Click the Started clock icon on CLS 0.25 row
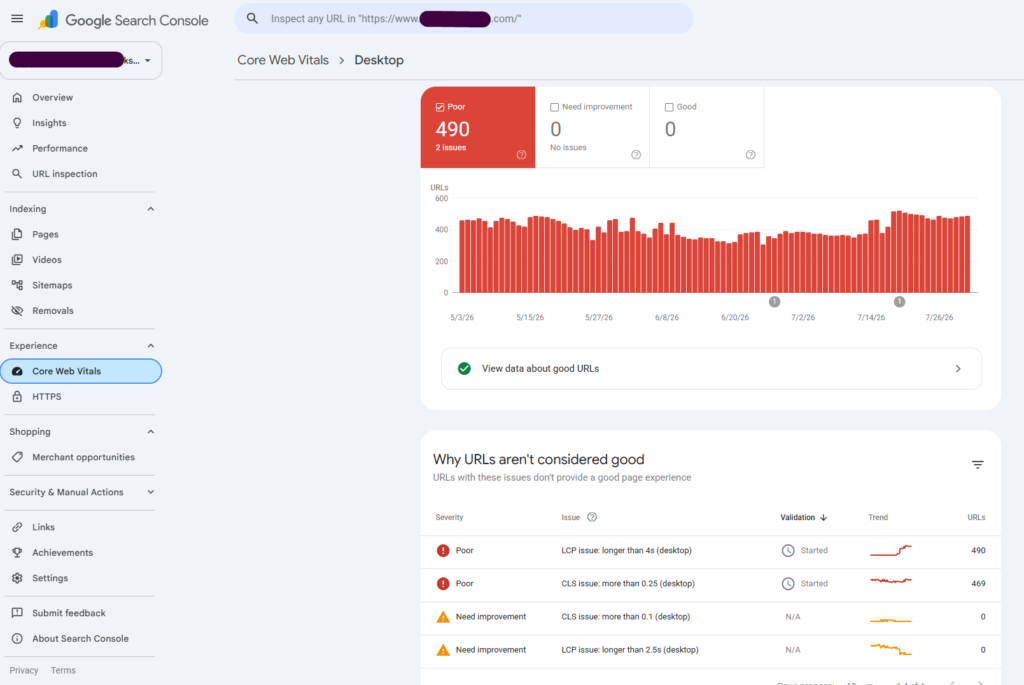Image resolution: width=1024 pixels, height=685 pixels. pos(788,584)
